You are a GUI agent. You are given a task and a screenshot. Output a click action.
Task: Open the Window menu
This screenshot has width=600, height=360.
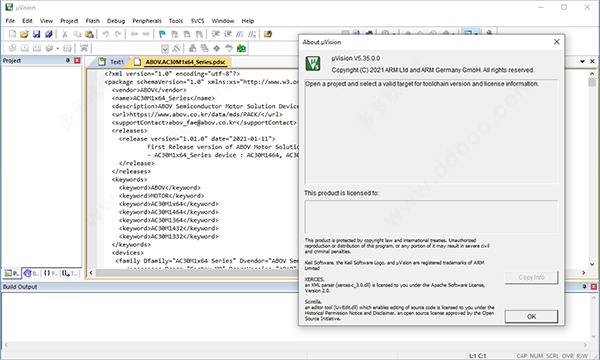coord(223,21)
